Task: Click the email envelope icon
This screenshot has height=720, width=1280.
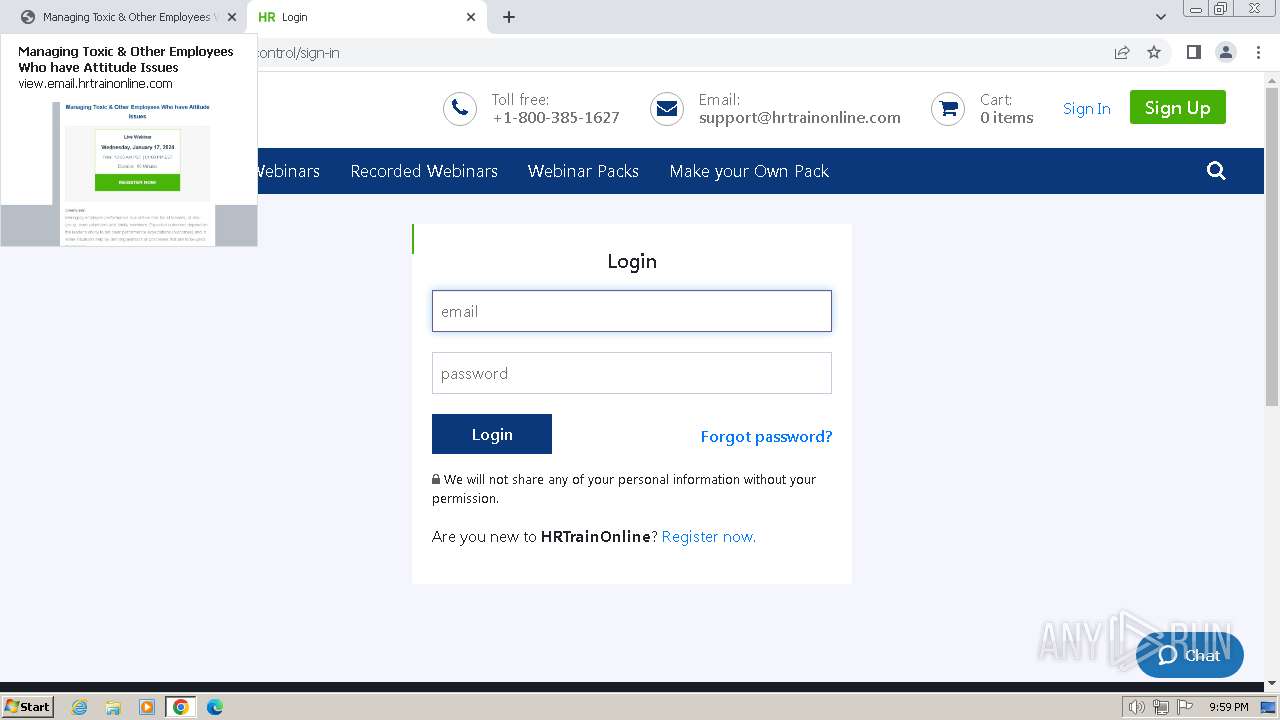Action: 667,109
